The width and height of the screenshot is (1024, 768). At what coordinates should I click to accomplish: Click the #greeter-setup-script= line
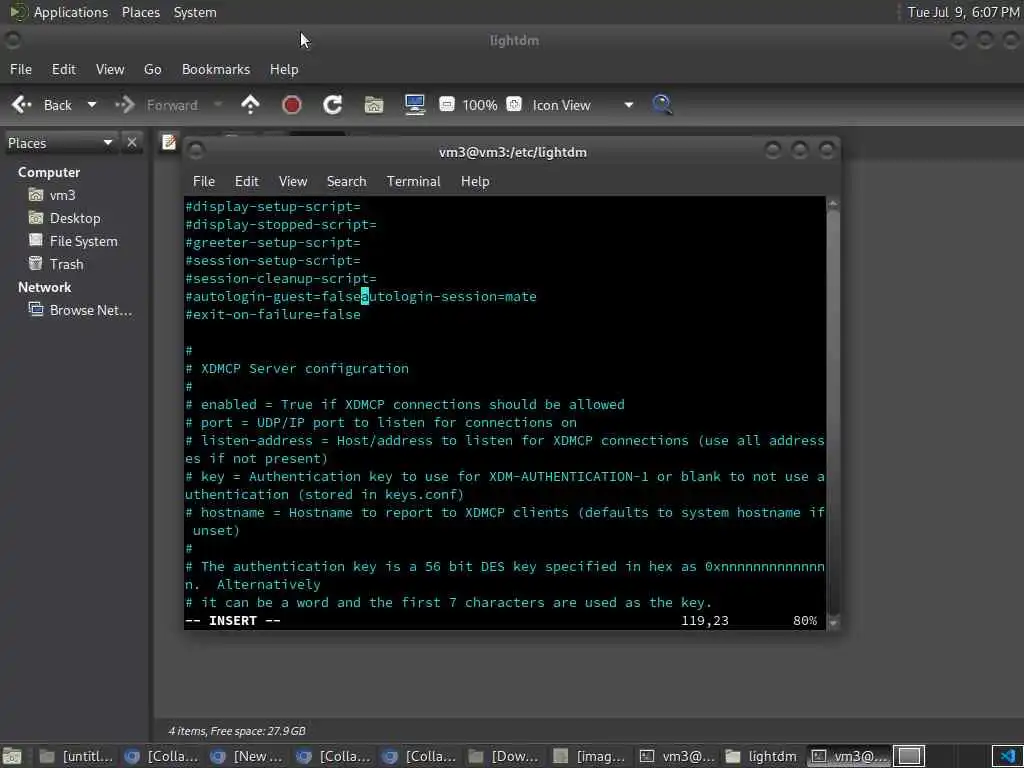tap(273, 243)
